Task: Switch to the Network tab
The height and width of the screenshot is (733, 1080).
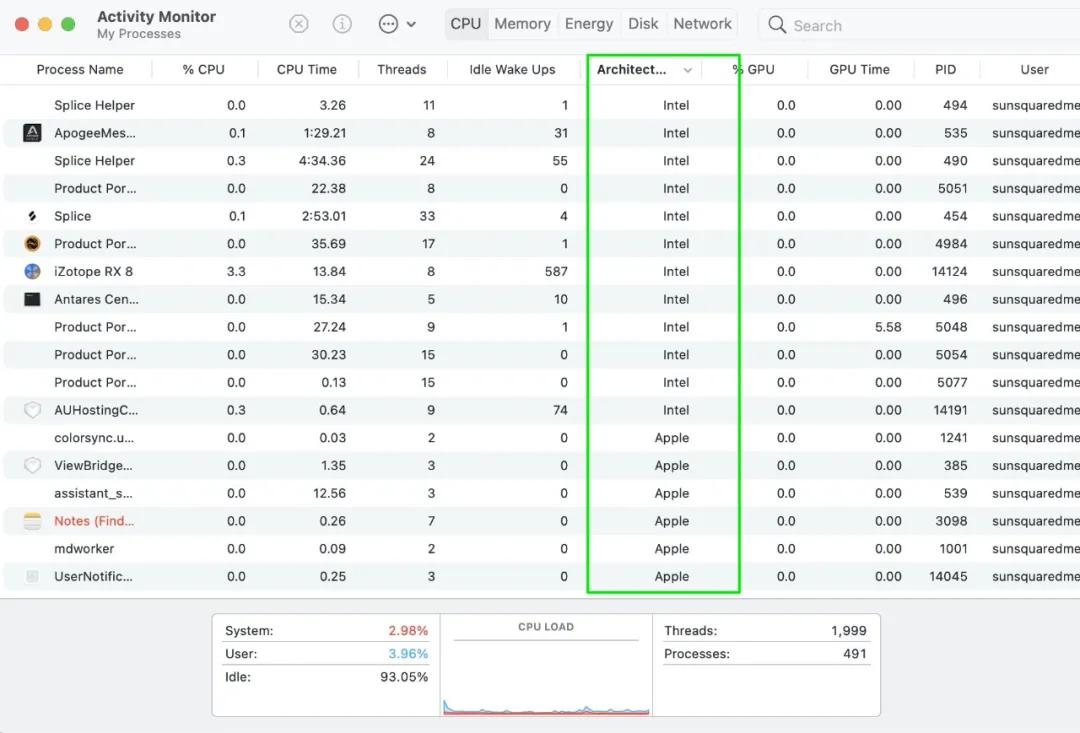Action: pos(703,23)
